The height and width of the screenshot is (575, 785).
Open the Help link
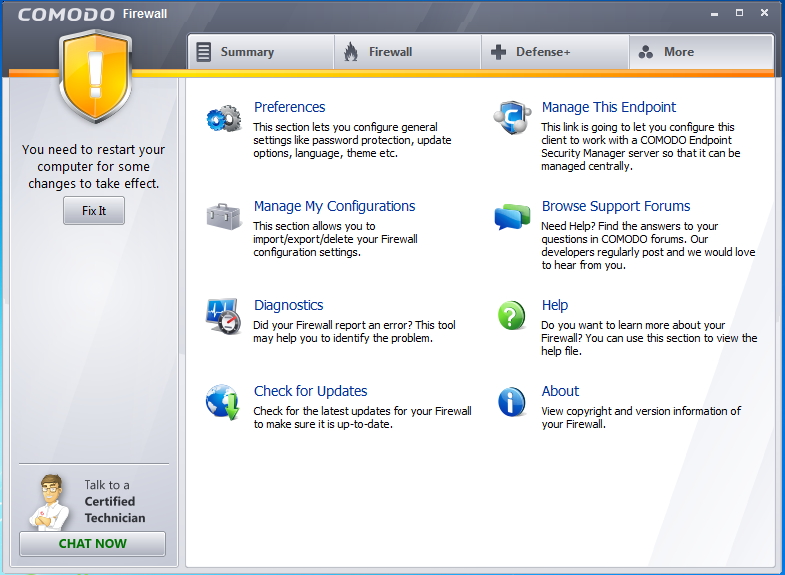click(555, 305)
